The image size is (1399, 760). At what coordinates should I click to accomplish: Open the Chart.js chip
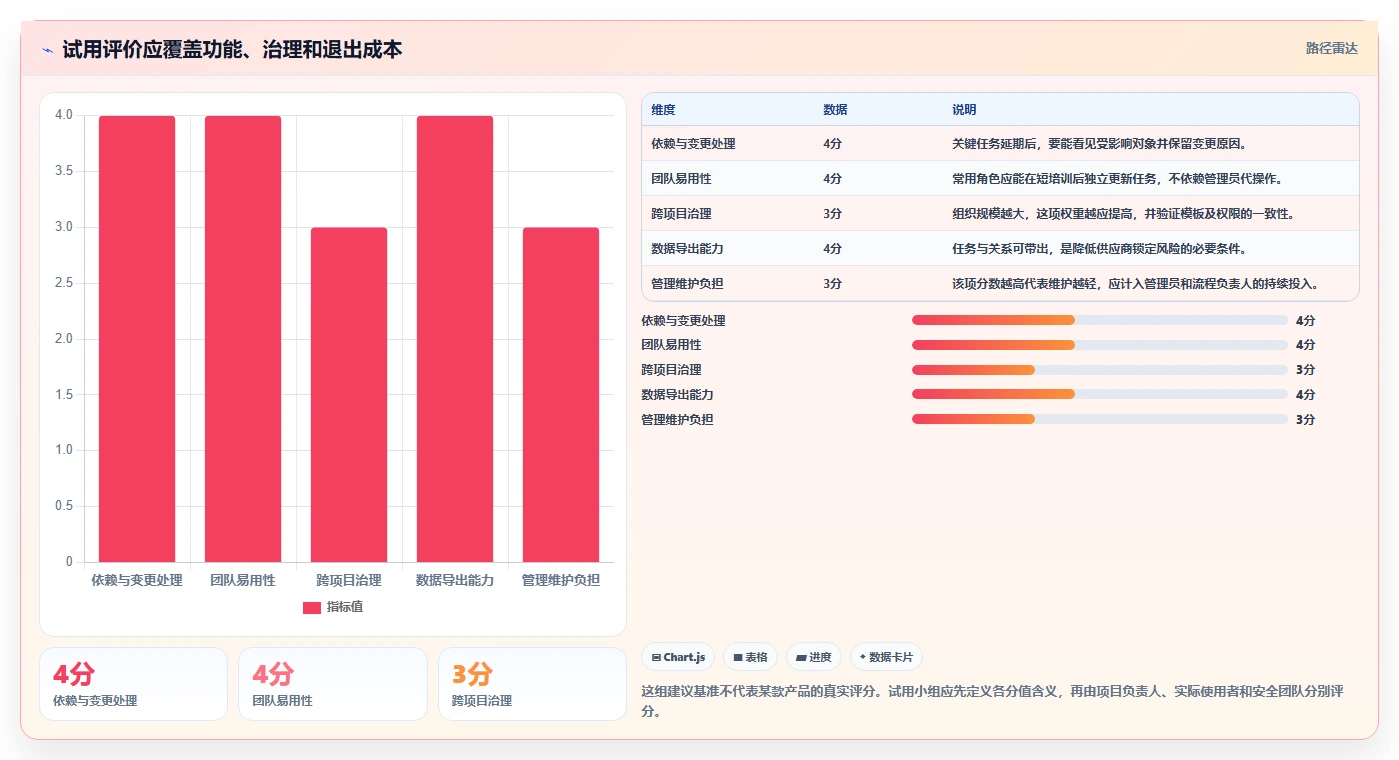click(678, 657)
